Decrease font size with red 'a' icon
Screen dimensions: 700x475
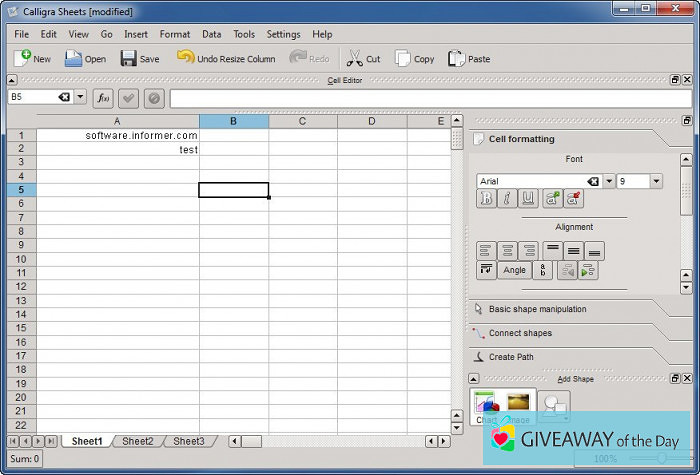(573, 199)
